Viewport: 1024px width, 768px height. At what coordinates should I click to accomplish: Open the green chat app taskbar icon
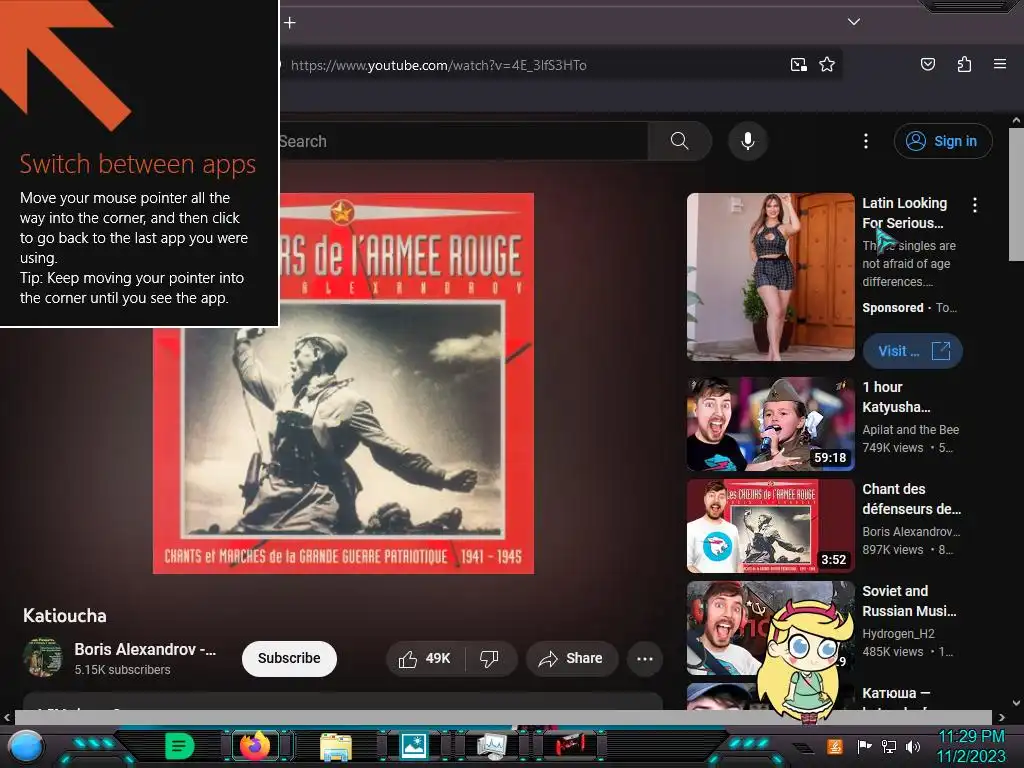pos(180,746)
